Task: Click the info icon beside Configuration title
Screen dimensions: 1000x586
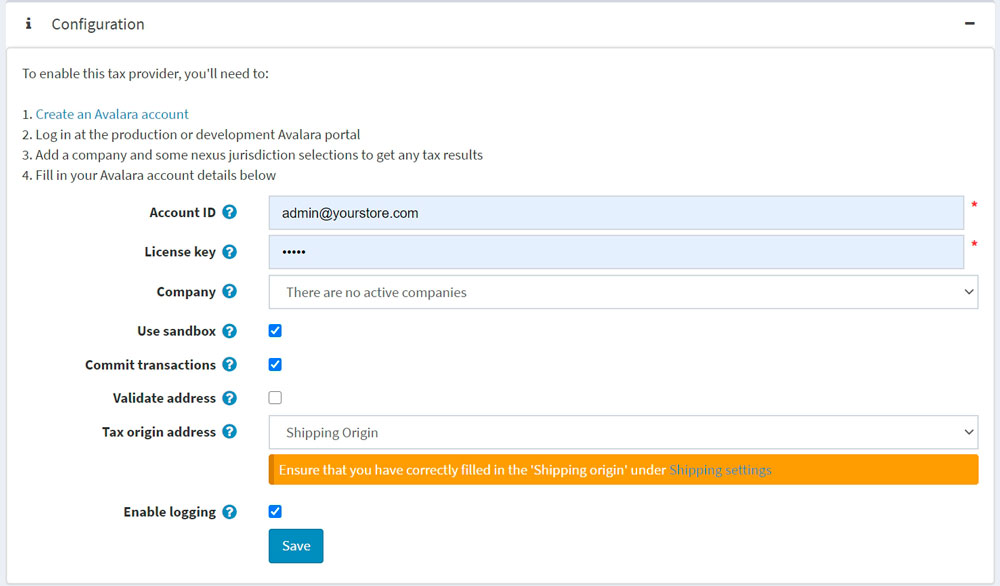Action: (x=28, y=24)
